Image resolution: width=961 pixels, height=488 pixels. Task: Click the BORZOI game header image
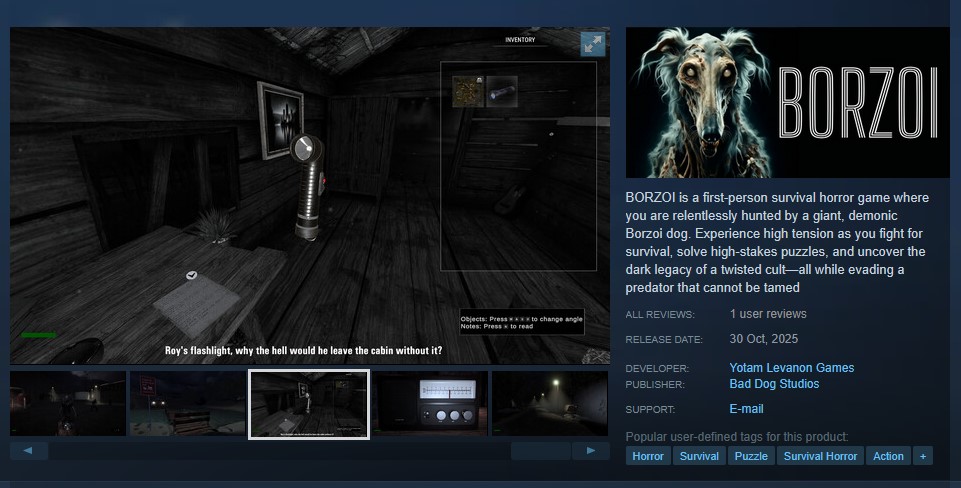point(788,102)
